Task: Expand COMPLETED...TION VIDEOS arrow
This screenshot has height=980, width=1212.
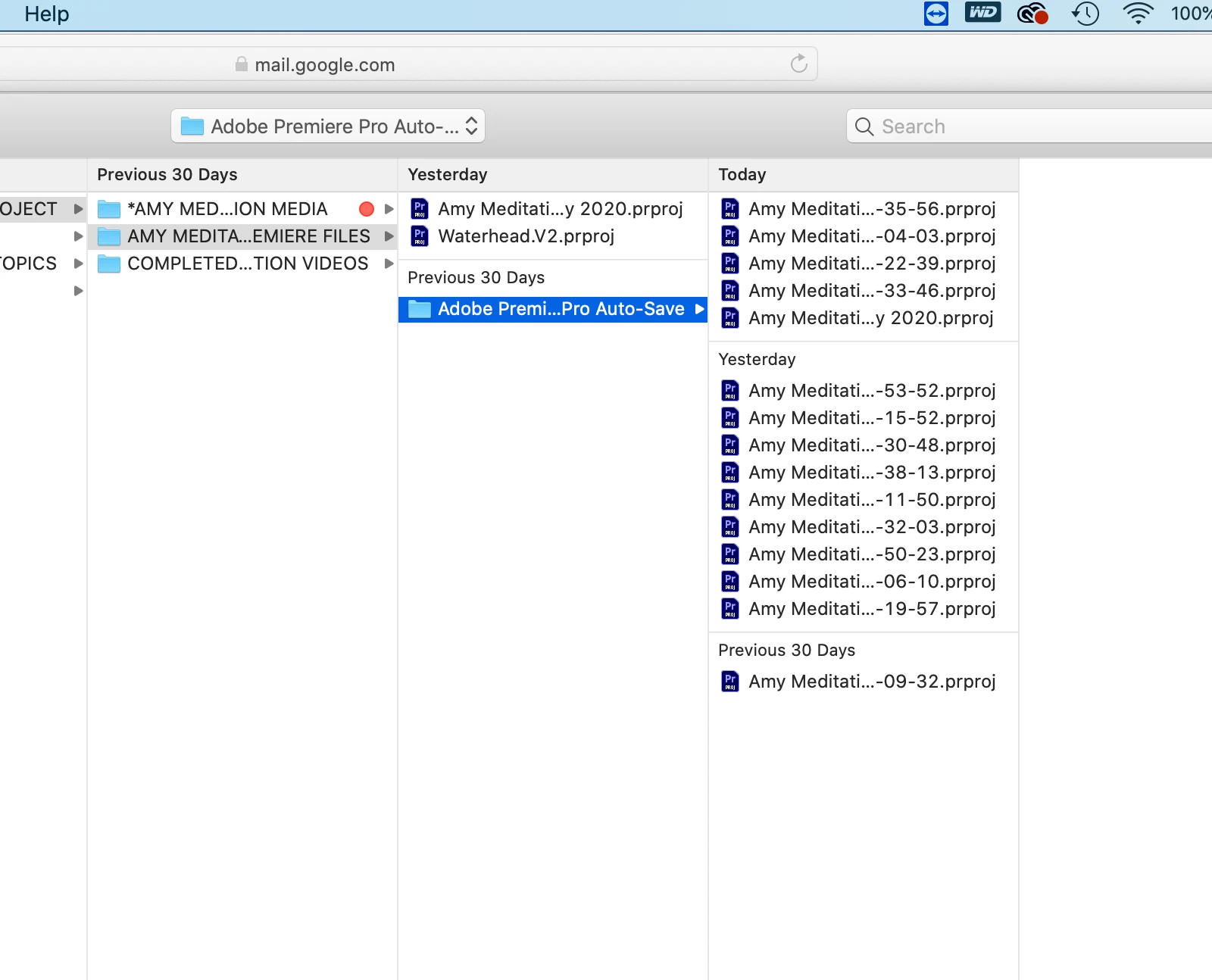Action: tap(389, 264)
